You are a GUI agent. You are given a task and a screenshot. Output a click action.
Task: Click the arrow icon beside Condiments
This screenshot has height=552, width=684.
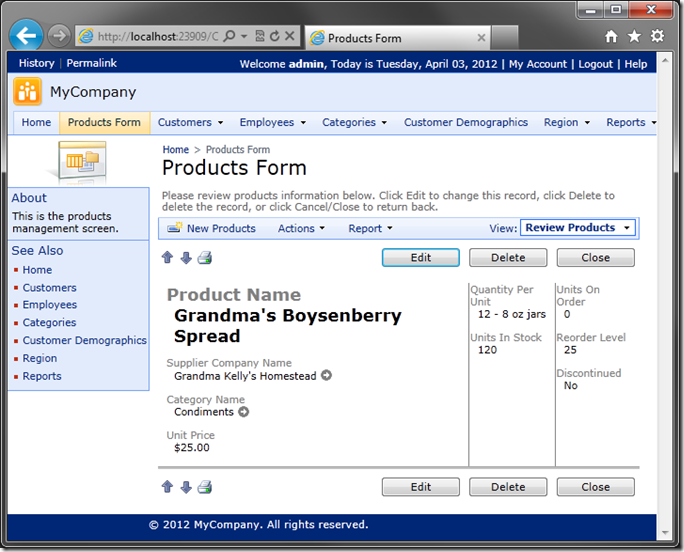click(243, 411)
